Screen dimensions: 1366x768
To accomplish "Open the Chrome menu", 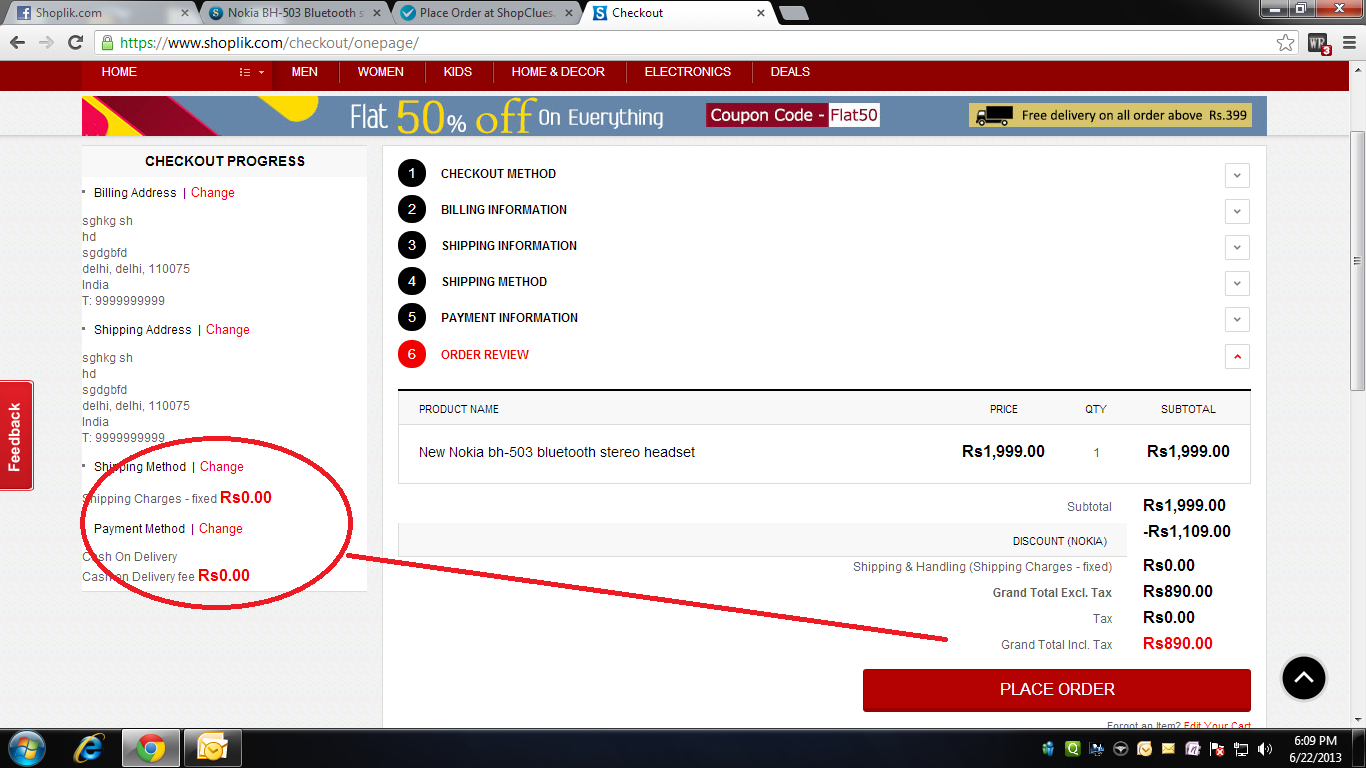I will [x=1348, y=43].
